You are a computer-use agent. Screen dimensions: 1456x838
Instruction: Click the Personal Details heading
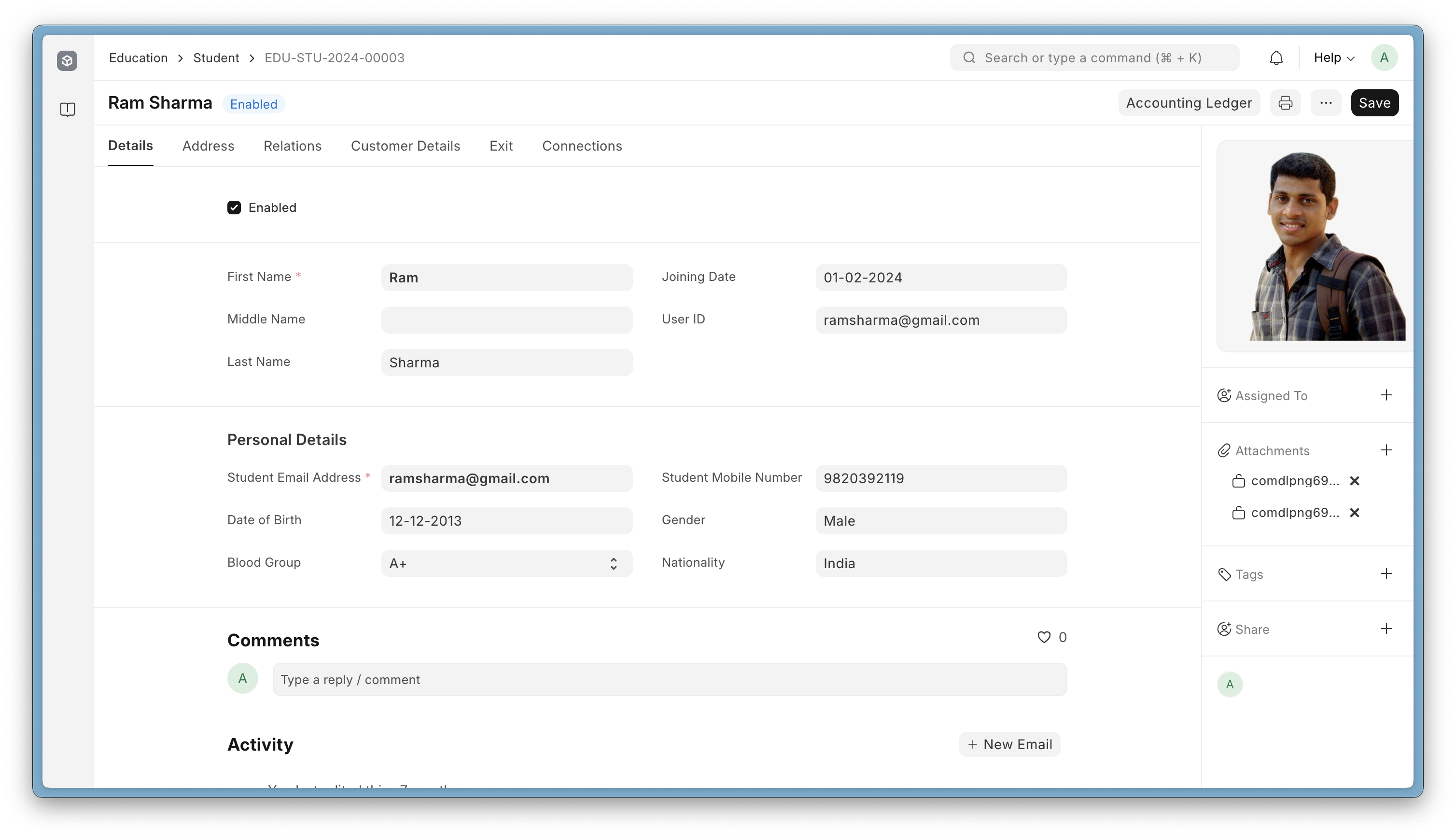287,440
